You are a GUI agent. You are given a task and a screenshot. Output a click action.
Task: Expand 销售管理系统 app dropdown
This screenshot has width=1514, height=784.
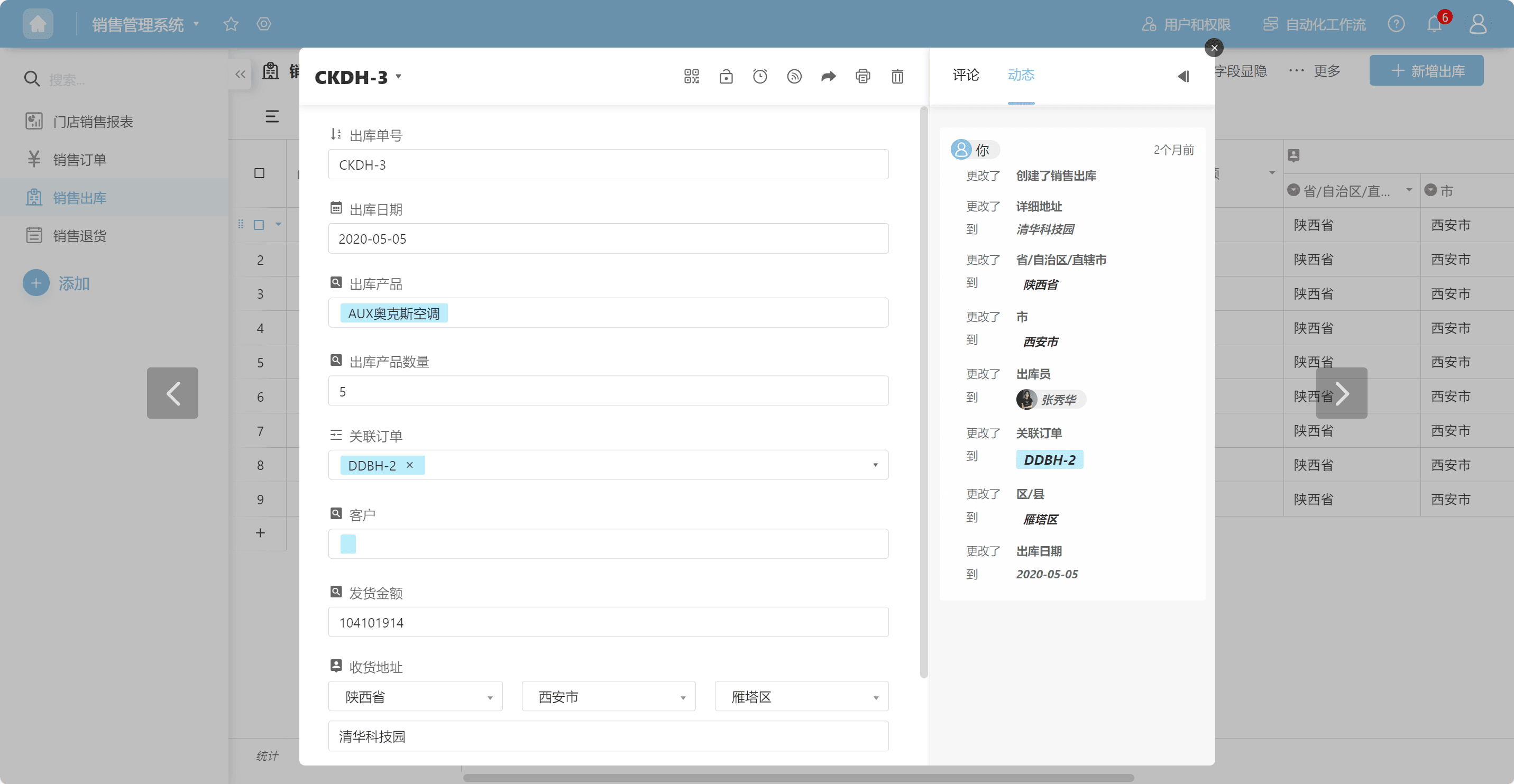coord(196,24)
